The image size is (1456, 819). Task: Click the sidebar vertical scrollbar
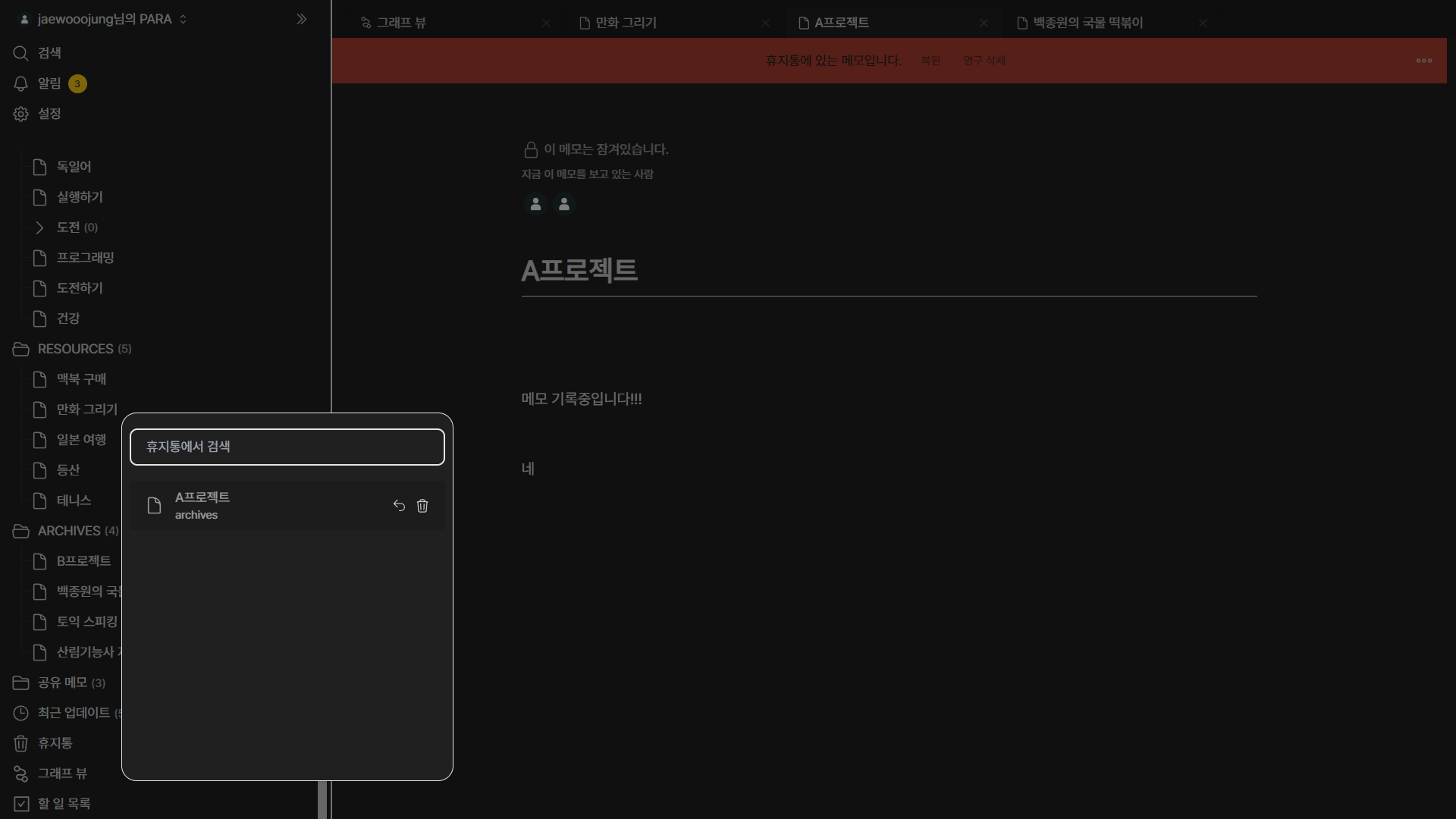tap(322, 799)
